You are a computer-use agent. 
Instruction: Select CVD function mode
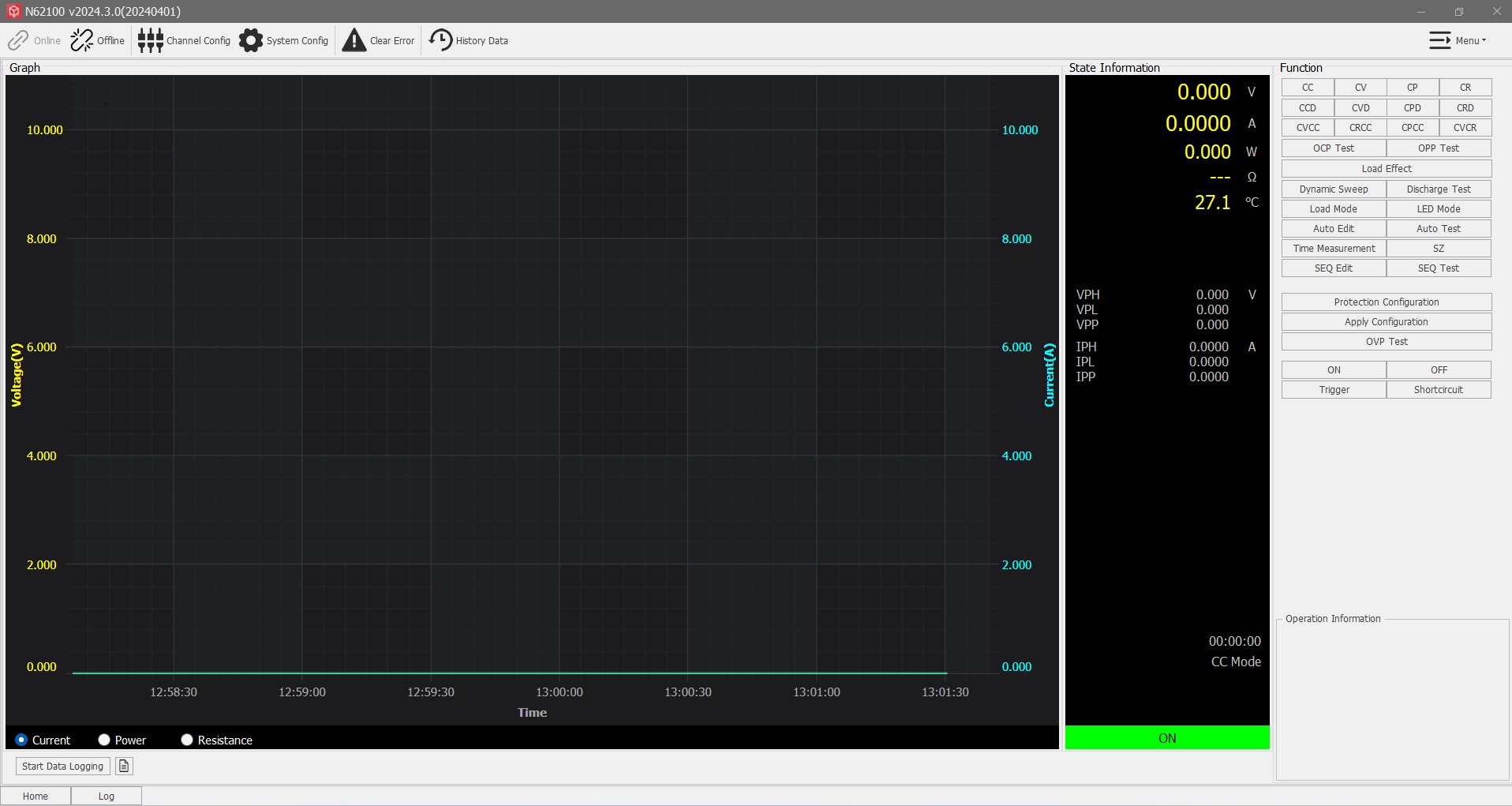tap(1360, 107)
